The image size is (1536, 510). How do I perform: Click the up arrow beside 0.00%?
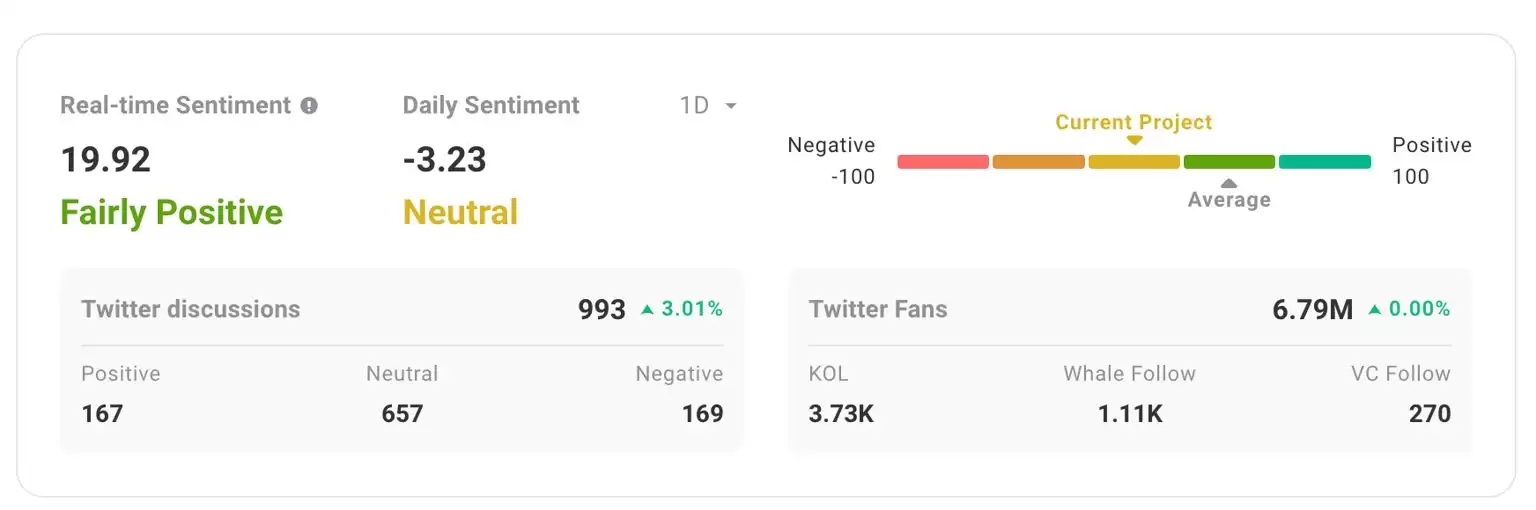tap(1375, 310)
